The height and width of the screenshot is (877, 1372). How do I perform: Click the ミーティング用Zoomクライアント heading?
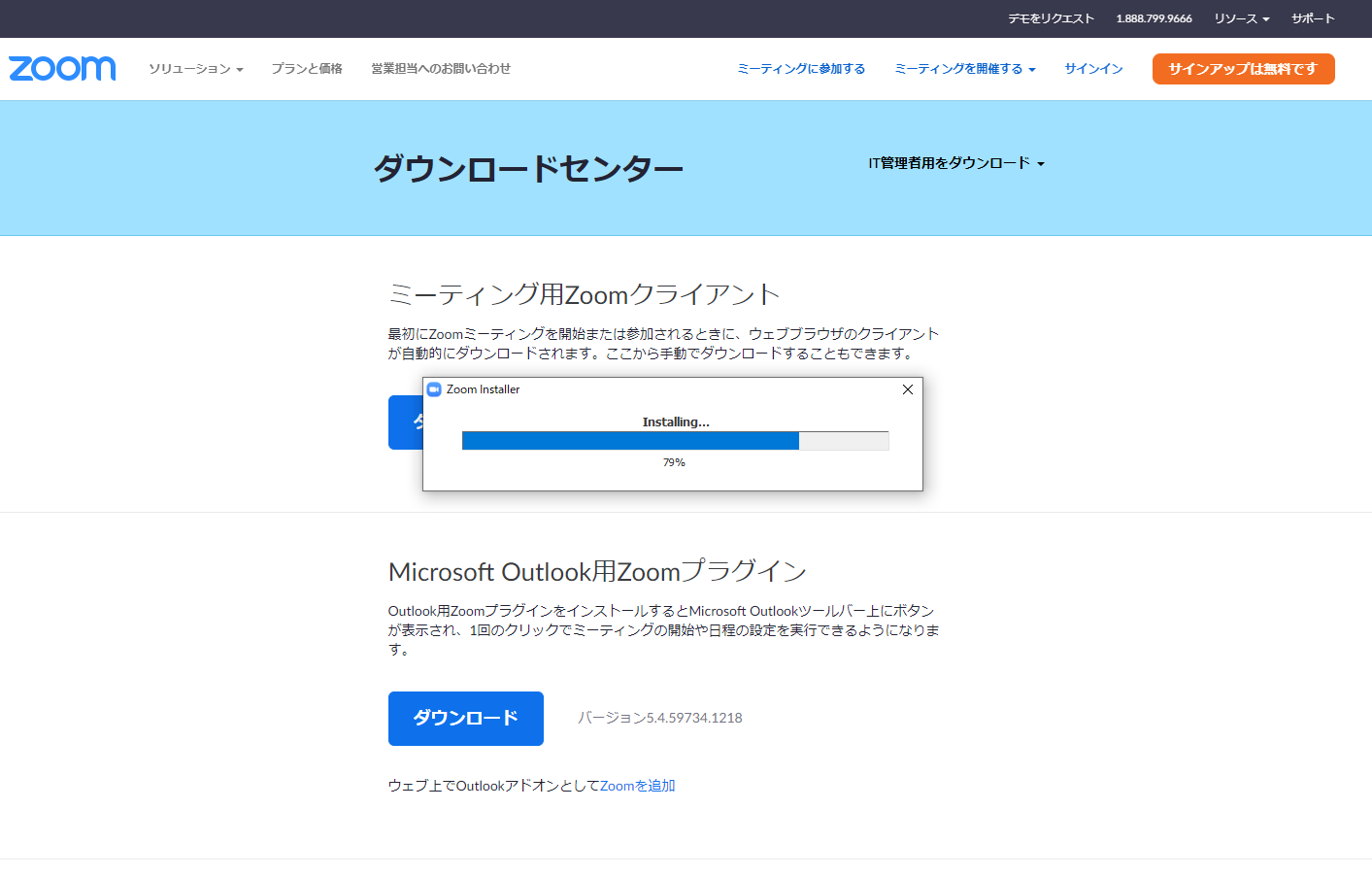coord(585,293)
